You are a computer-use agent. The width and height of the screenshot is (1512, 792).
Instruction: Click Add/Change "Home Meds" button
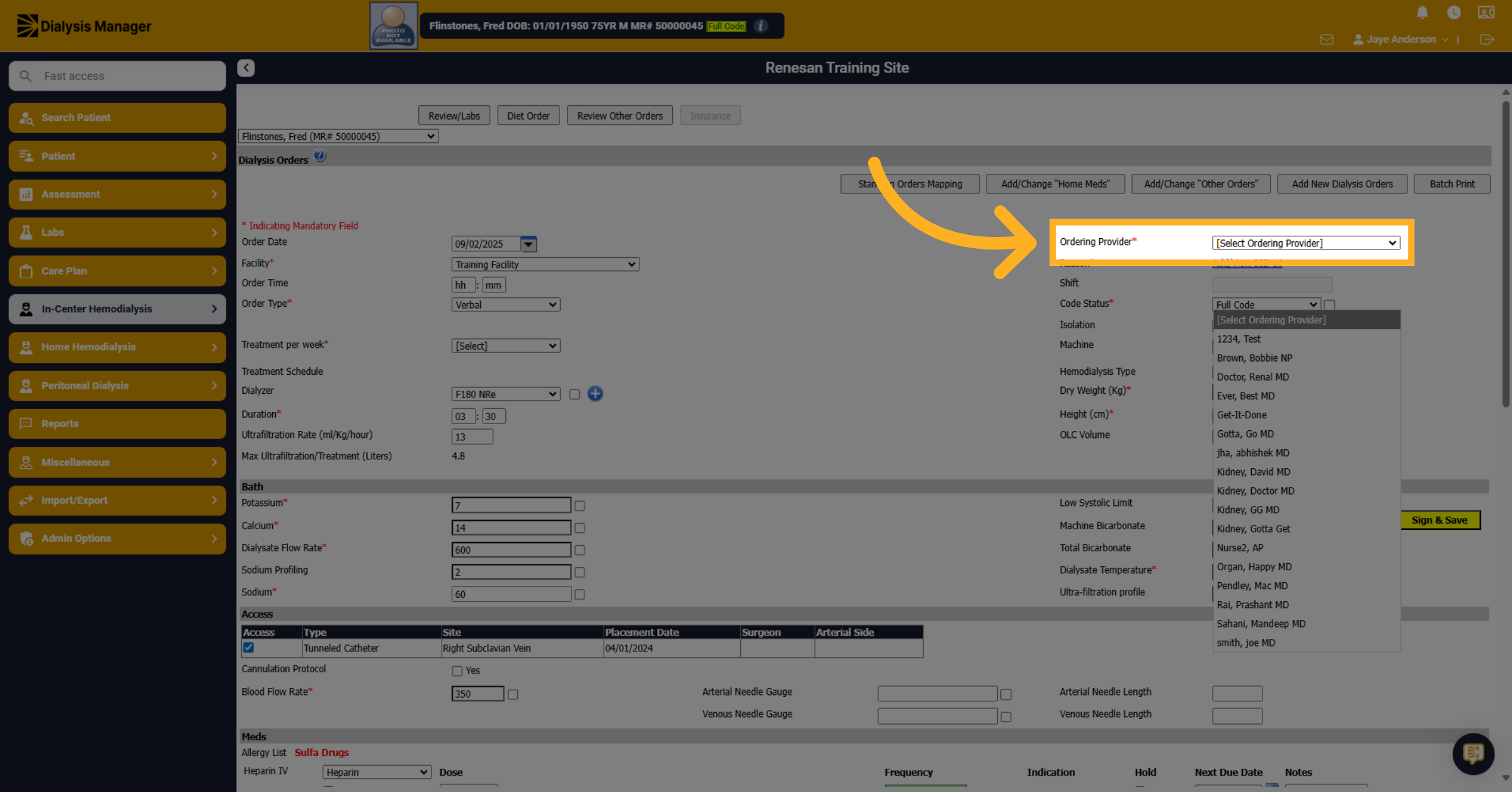pos(1055,184)
